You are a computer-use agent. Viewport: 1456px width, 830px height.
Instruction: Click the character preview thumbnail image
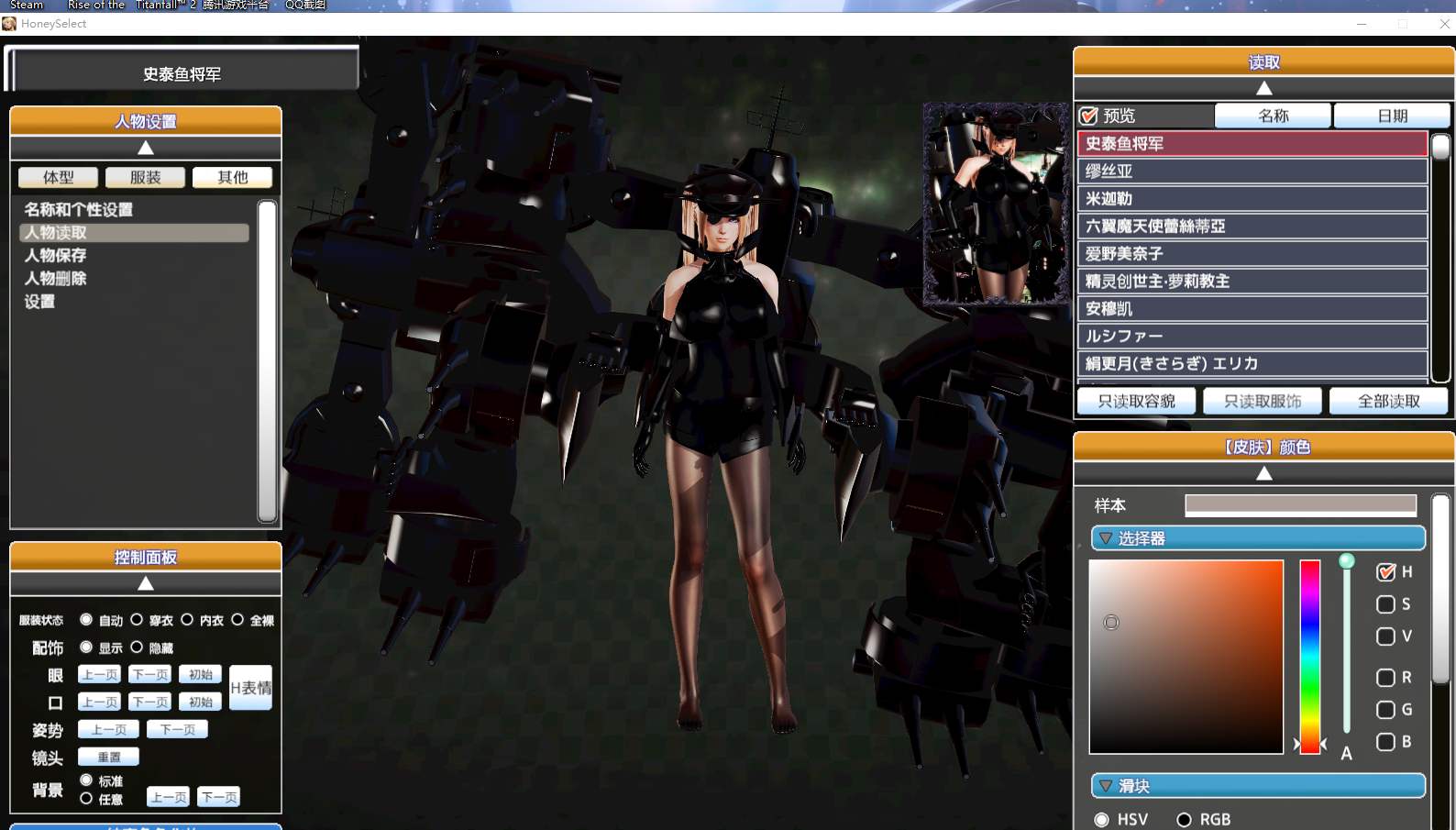pyautogui.click(x=995, y=204)
